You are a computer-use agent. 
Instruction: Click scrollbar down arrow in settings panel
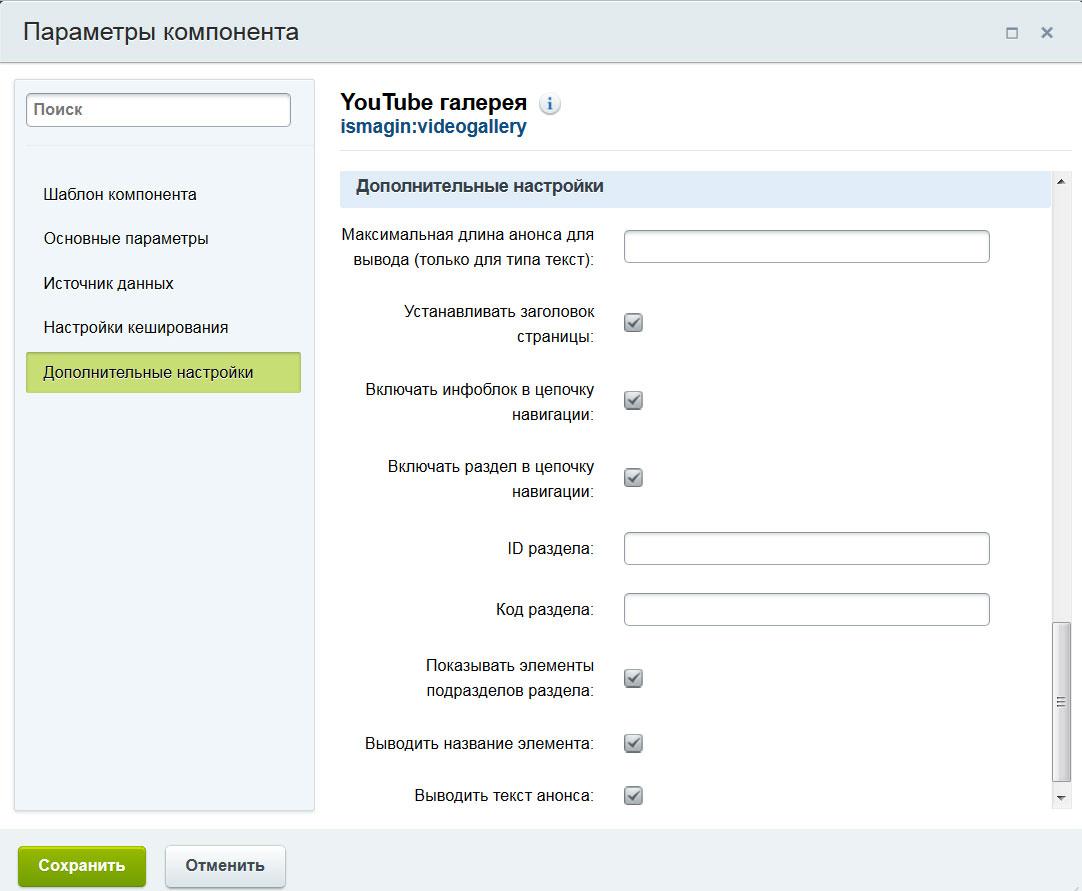[x=1062, y=797]
